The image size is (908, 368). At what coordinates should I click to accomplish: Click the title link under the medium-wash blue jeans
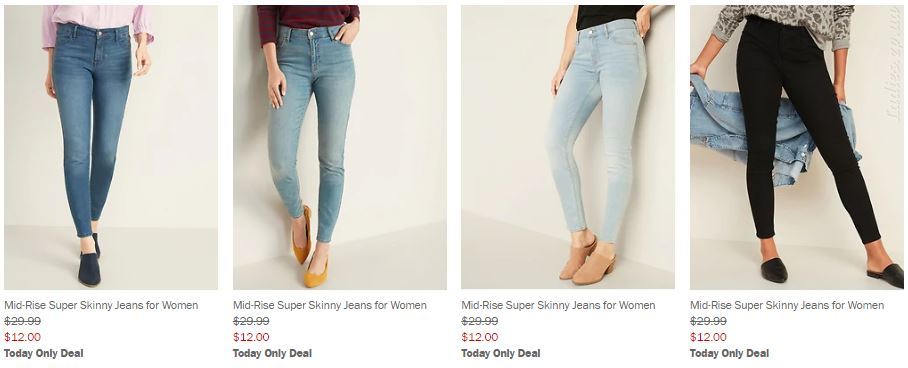101,305
